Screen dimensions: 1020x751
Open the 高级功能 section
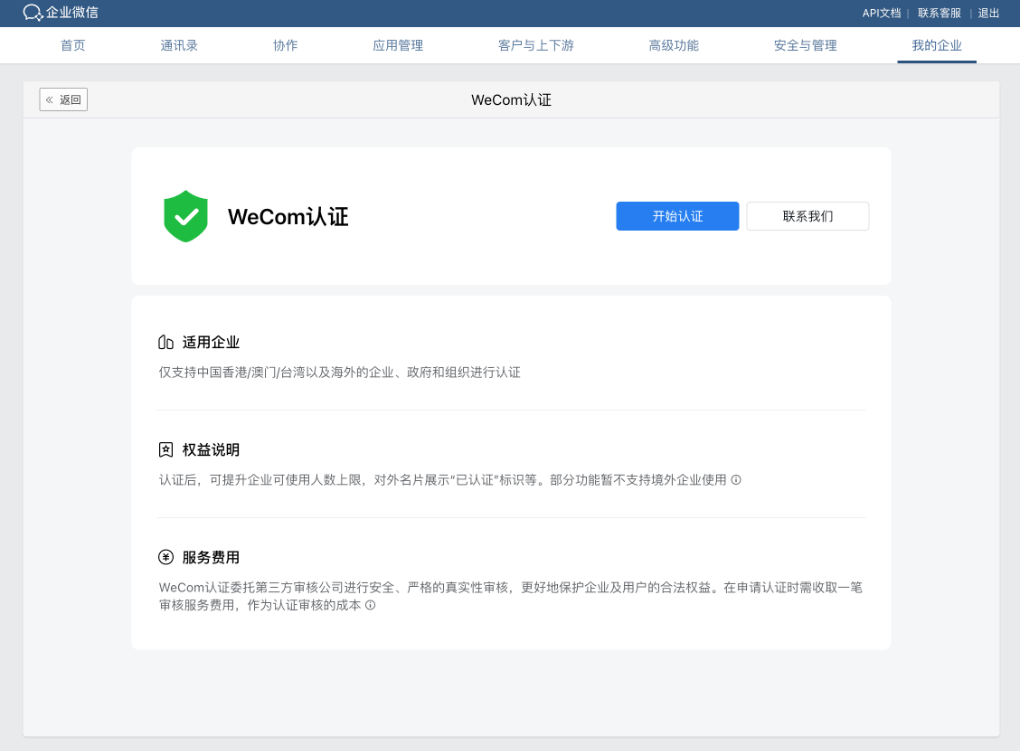pyautogui.click(x=673, y=45)
